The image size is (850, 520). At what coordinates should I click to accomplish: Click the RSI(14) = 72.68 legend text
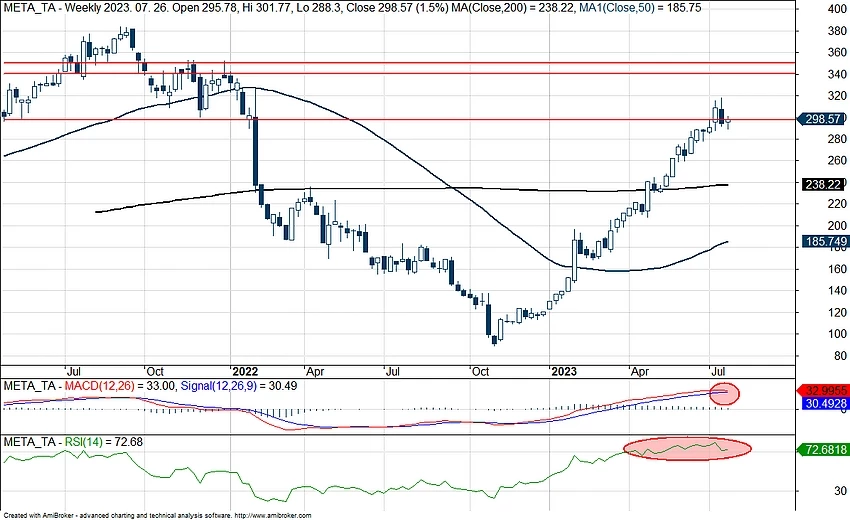104,442
